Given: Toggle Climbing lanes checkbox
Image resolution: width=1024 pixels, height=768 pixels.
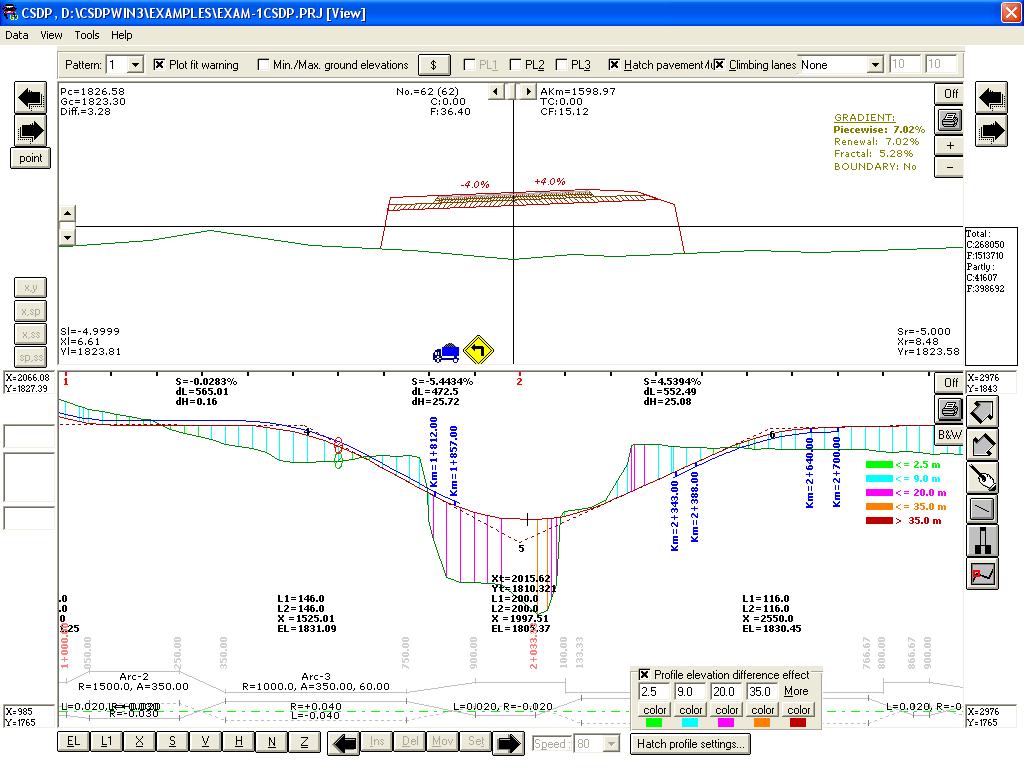Looking at the screenshot, I should [x=719, y=65].
